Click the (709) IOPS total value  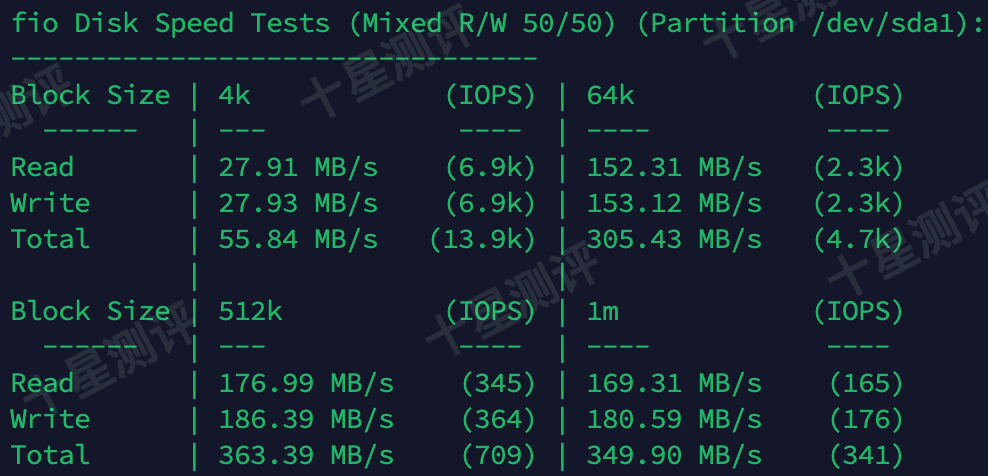point(498,455)
